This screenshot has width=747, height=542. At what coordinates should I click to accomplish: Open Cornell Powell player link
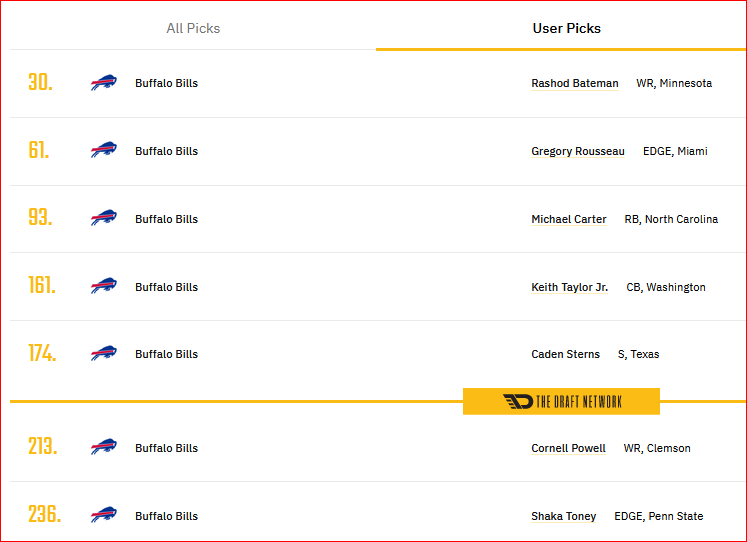click(x=568, y=448)
